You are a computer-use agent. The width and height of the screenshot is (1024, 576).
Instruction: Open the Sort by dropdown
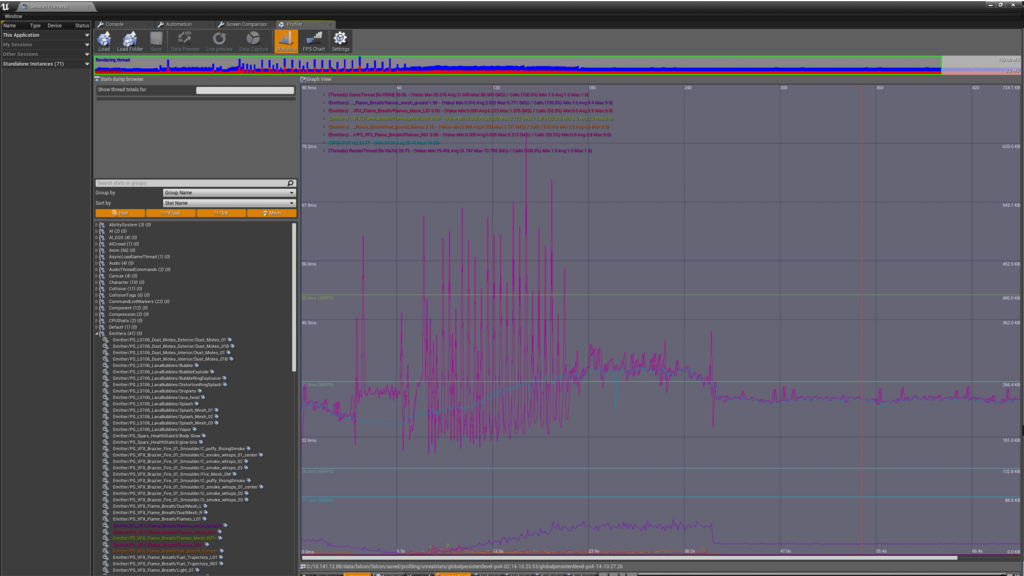click(x=229, y=203)
